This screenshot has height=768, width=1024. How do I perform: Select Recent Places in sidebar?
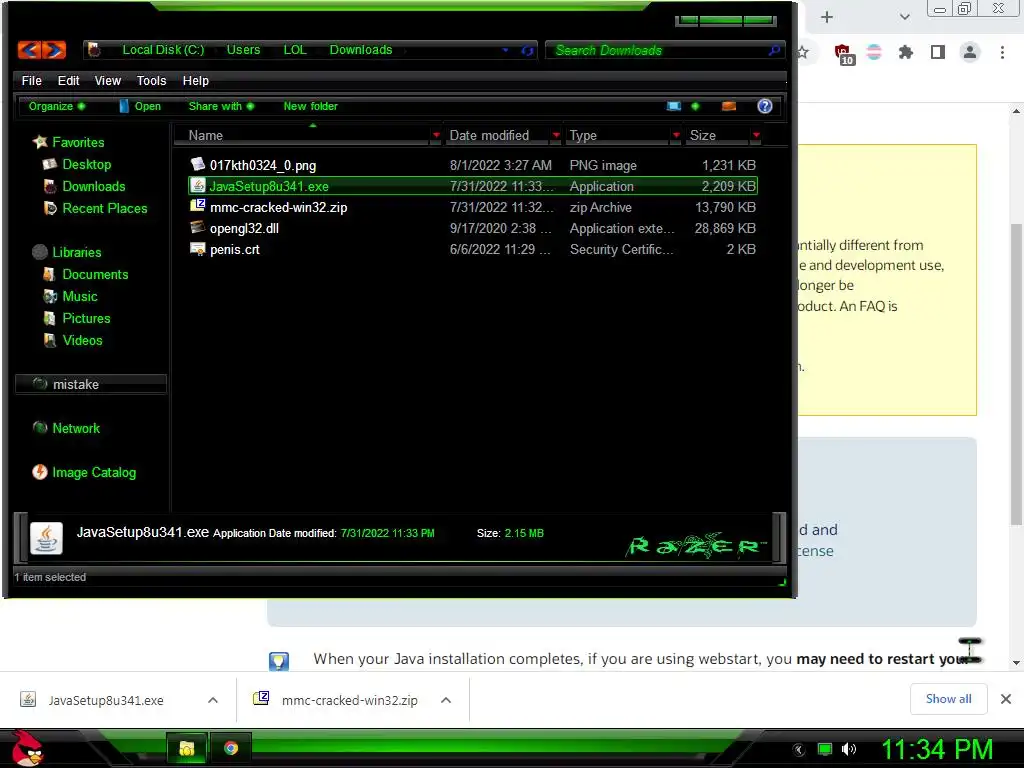(104, 208)
